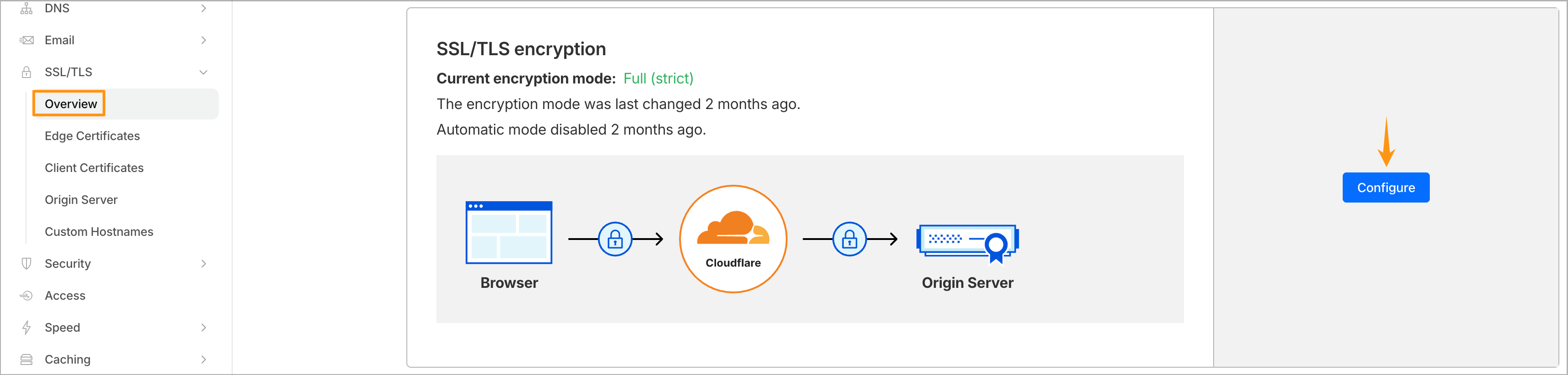Click the Access login arrow icon
Viewport: 1568px width, 375px height.
tap(26, 296)
